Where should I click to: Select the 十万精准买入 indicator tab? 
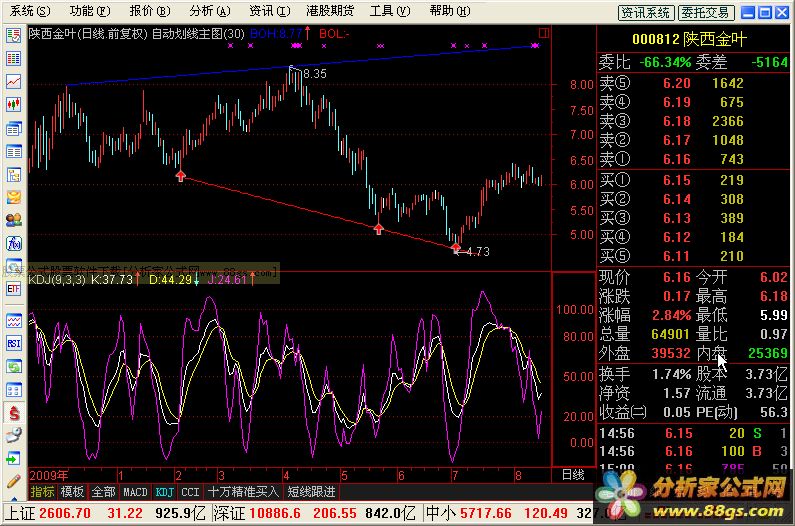(x=243, y=492)
